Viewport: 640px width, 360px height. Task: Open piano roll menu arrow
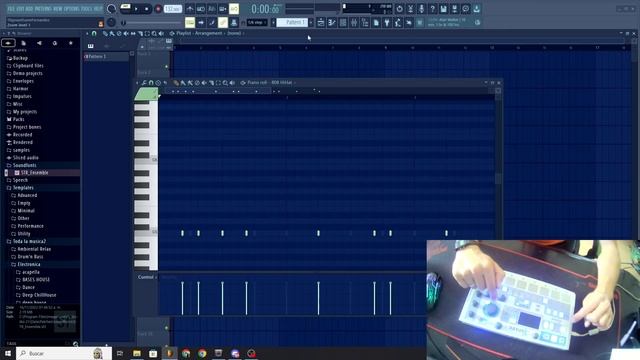(138, 83)
